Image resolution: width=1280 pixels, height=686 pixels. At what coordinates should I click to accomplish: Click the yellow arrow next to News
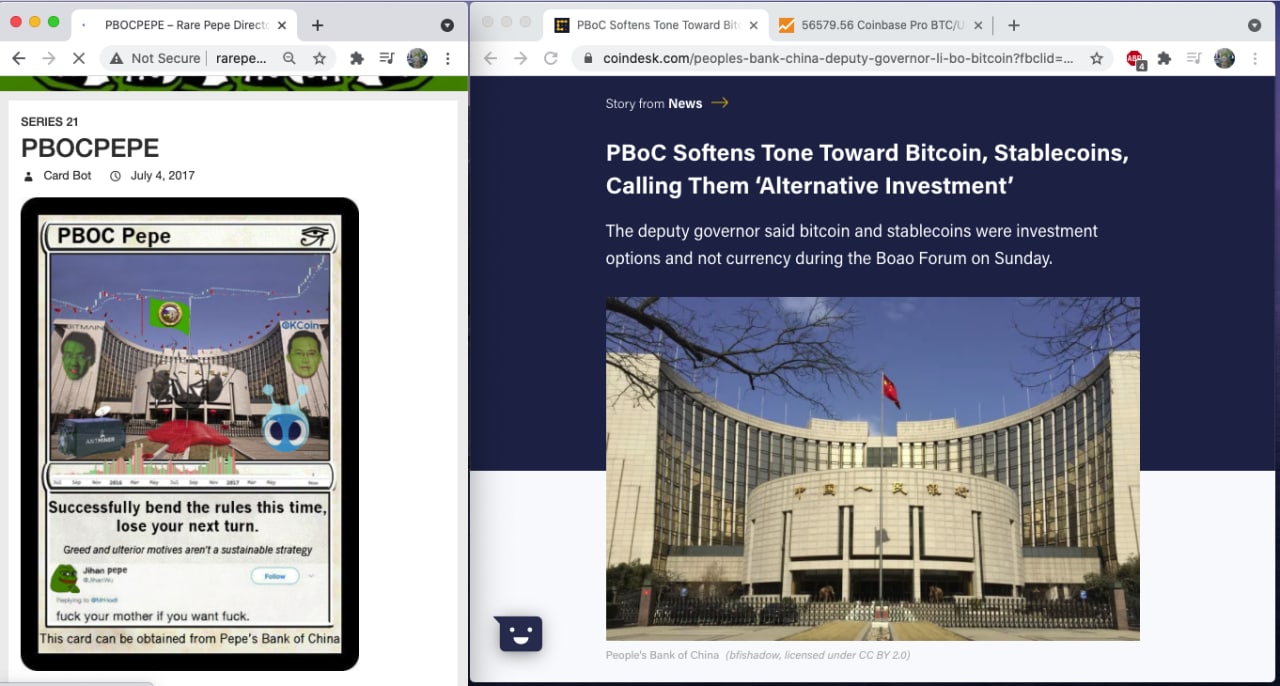pos(719,102)
